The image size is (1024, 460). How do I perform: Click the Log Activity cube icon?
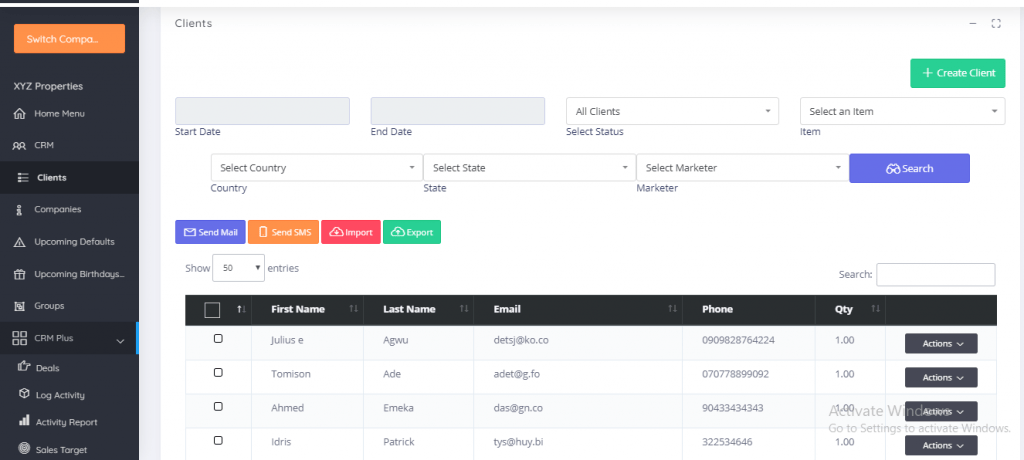coord(25,395)
